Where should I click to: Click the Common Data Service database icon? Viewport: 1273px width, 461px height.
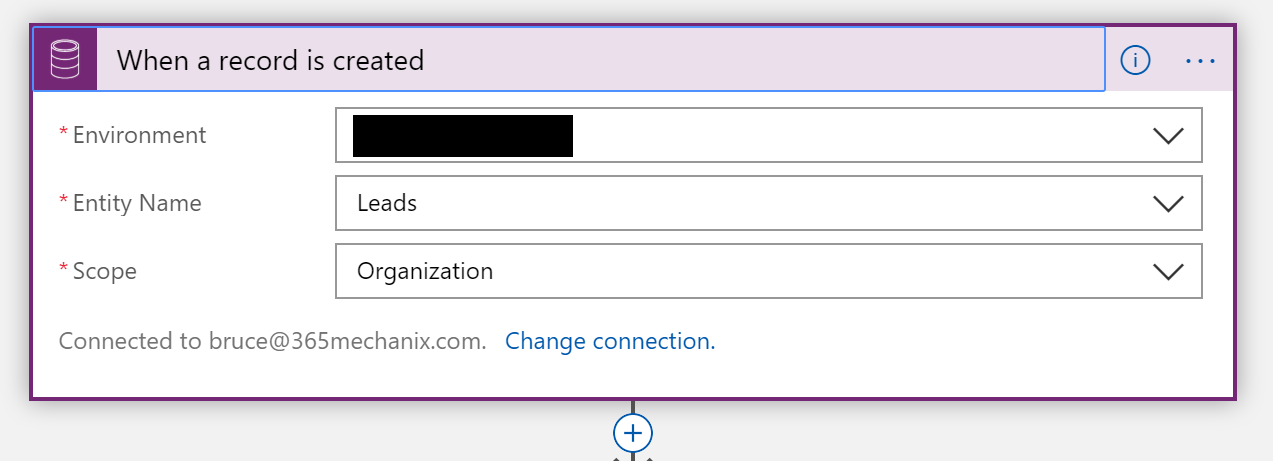point(65,60)
